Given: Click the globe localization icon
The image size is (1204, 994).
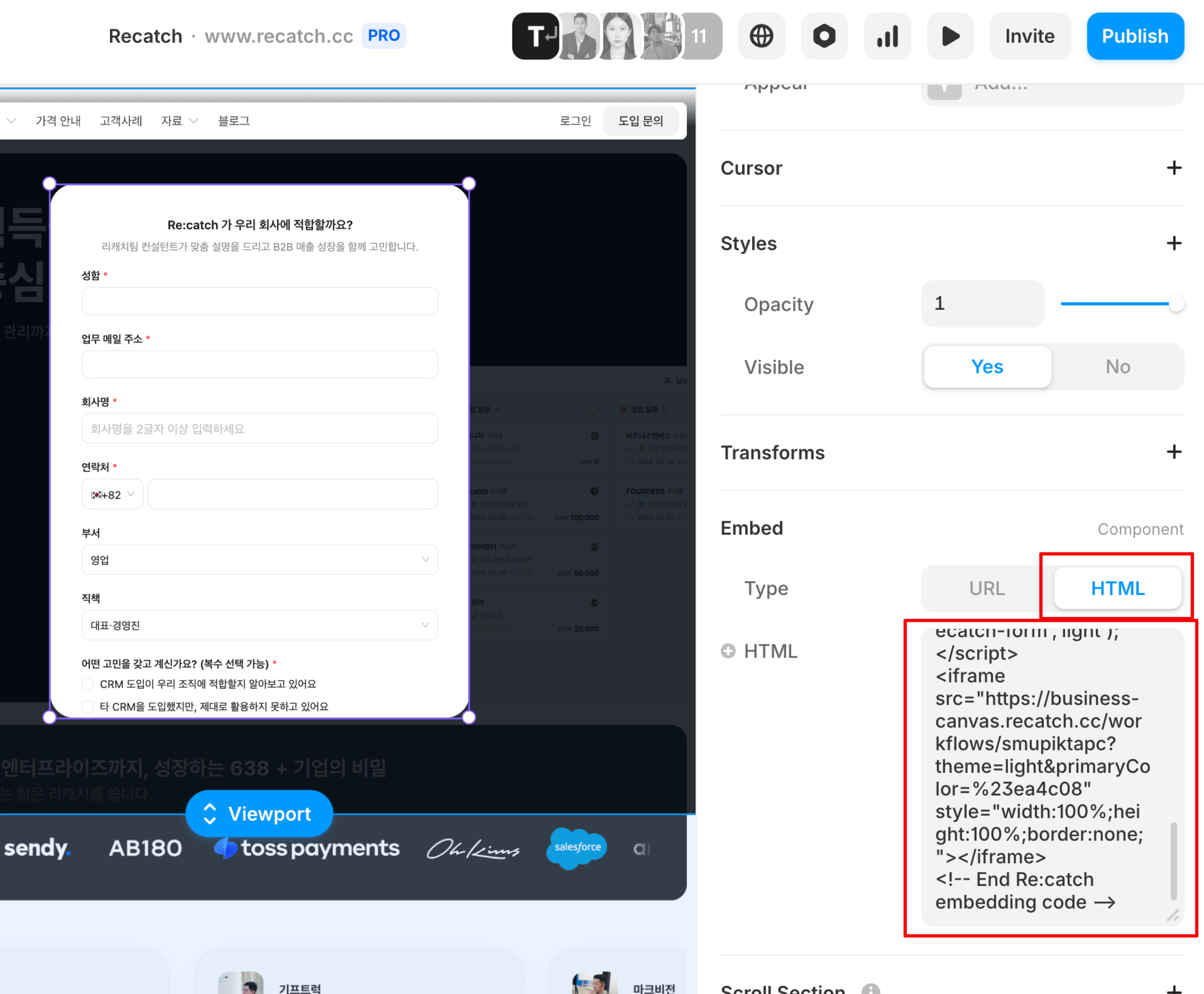Looking at the screenshot, I should 761,36.
